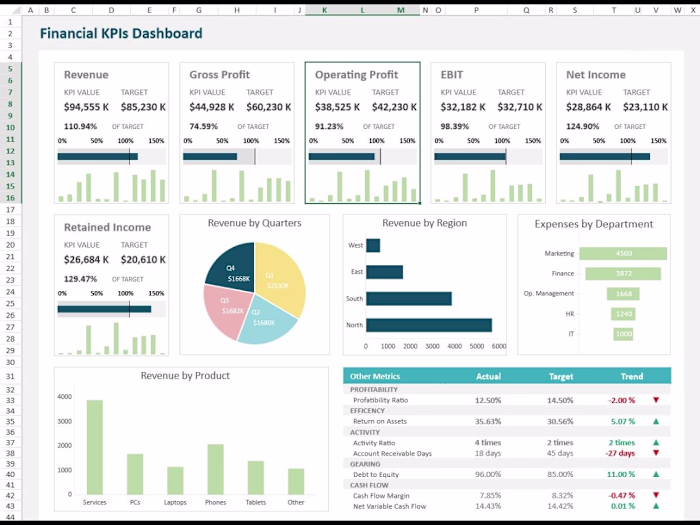Click Operating Profit target $42,230 K
This screenshot has width=700, height=525.
[394, 107]
